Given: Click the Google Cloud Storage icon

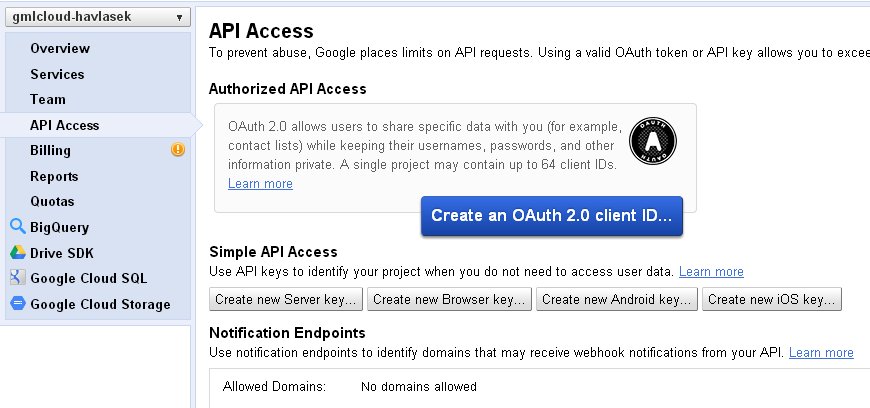Looking at the screenshot, I should point(17,304).
